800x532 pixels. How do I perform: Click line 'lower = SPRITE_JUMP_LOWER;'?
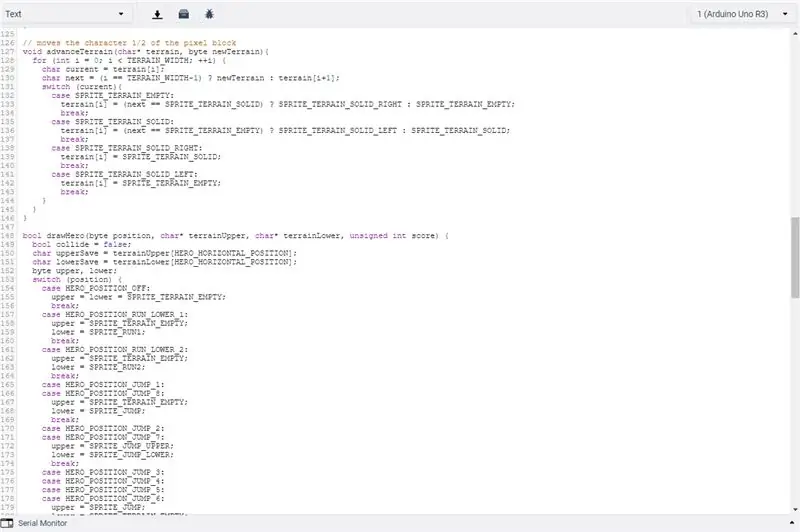coord(112,454)
